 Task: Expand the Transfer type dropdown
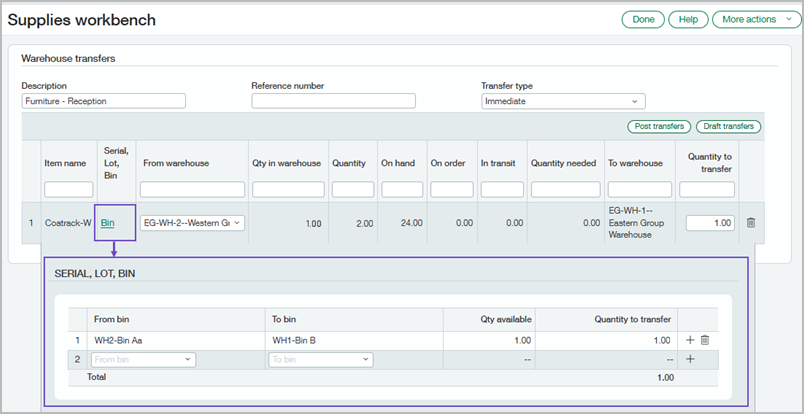coord(563,101)
